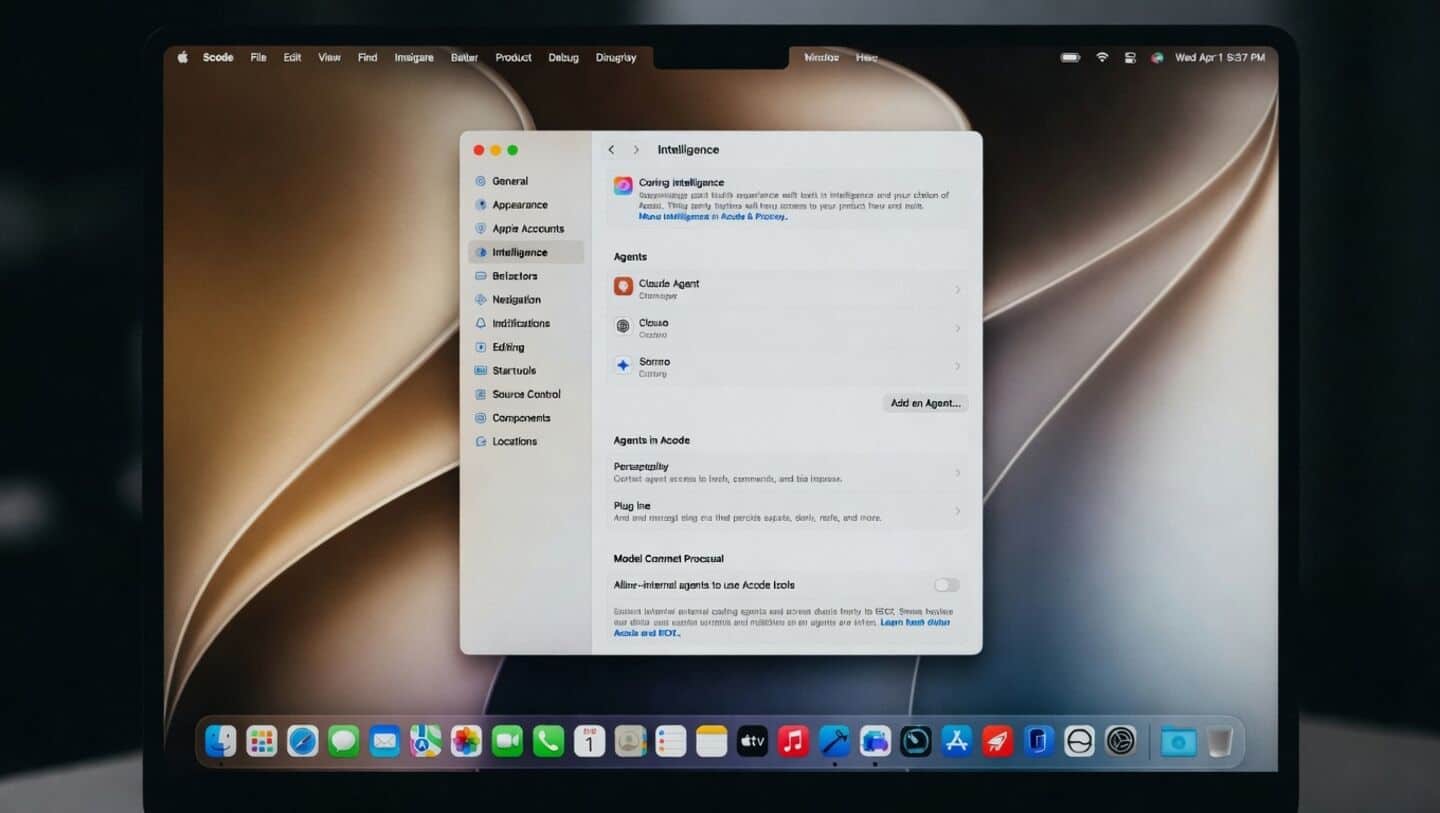Open the Apple menu
This screenshot has width=1440, height=813.
click(x=183, y=58)
